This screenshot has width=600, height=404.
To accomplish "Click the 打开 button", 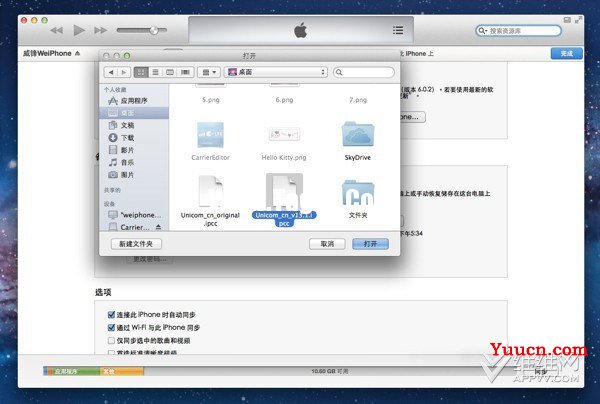I will 370,244.
